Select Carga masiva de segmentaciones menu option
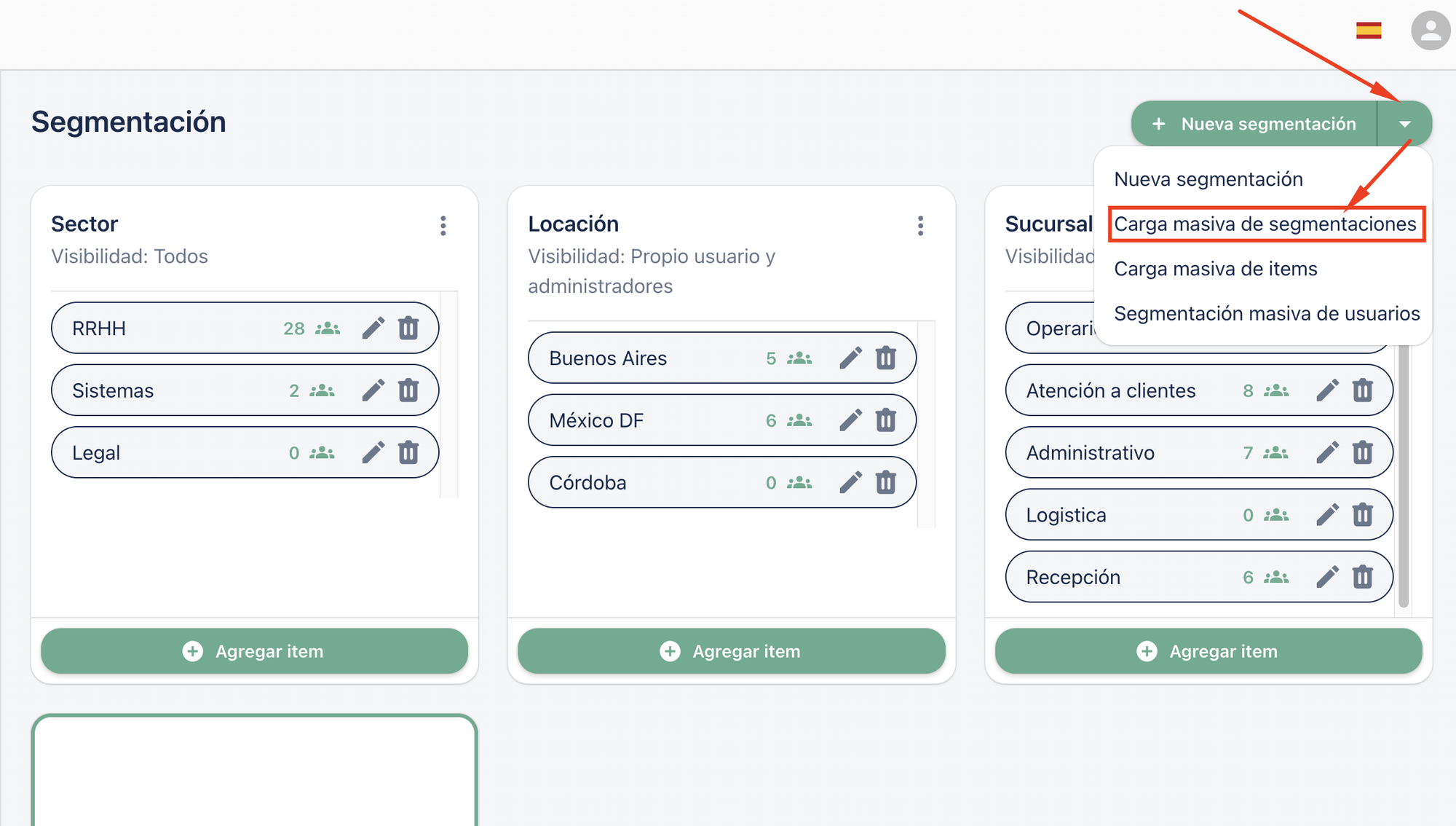This screenshot has height=826, width=1456. click(1265, 224)
